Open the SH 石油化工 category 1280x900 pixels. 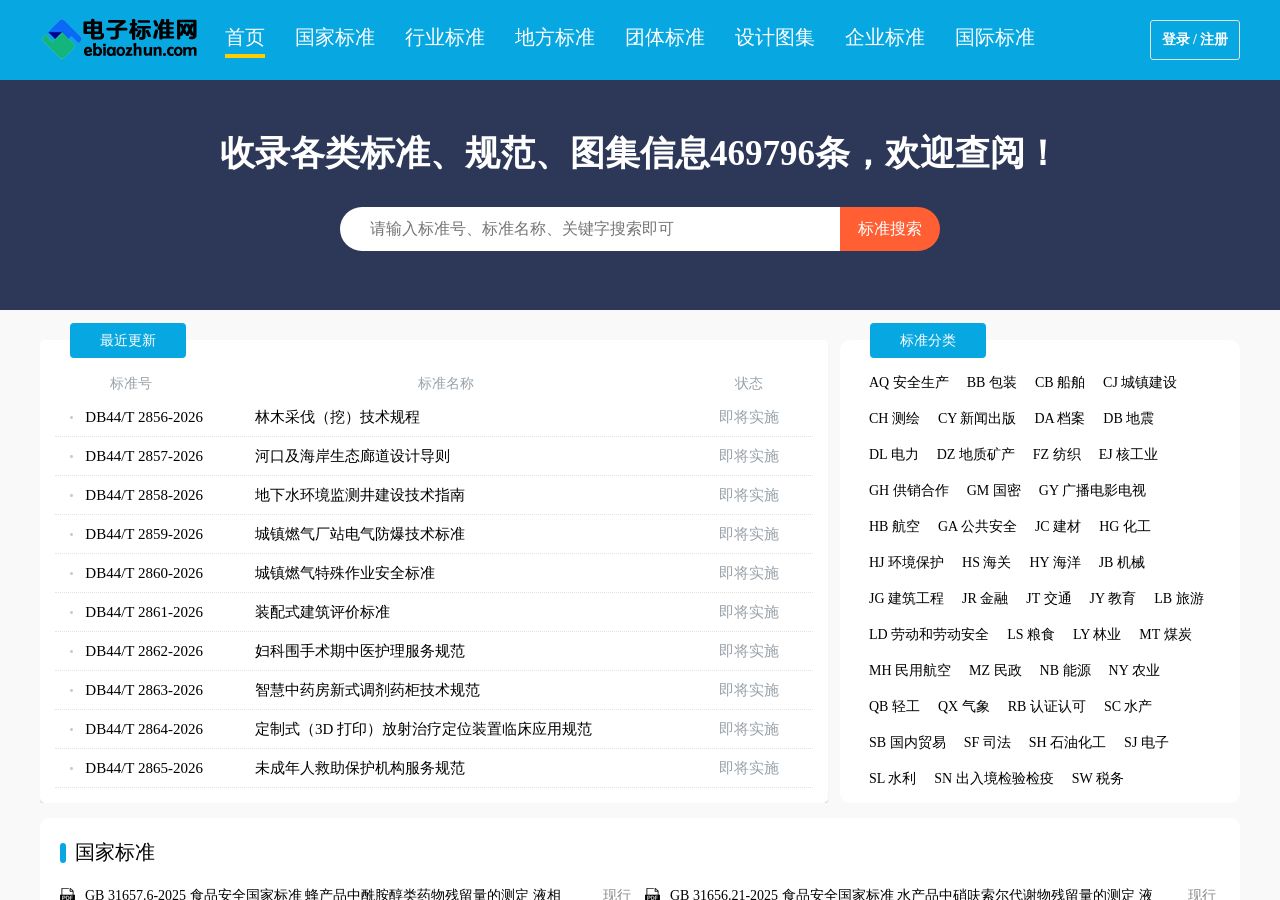[1067, 743]
